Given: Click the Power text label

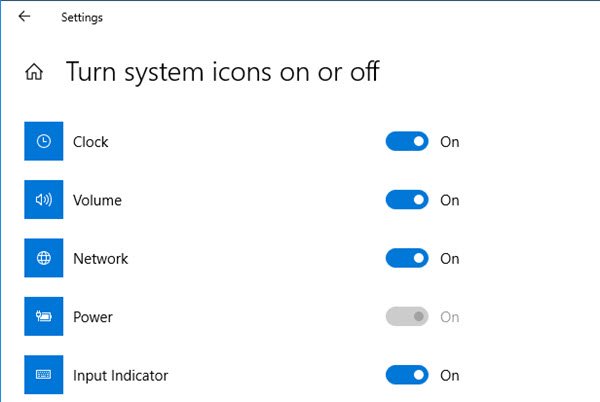Looking at the screenshot, I should [x=93, y=317].
